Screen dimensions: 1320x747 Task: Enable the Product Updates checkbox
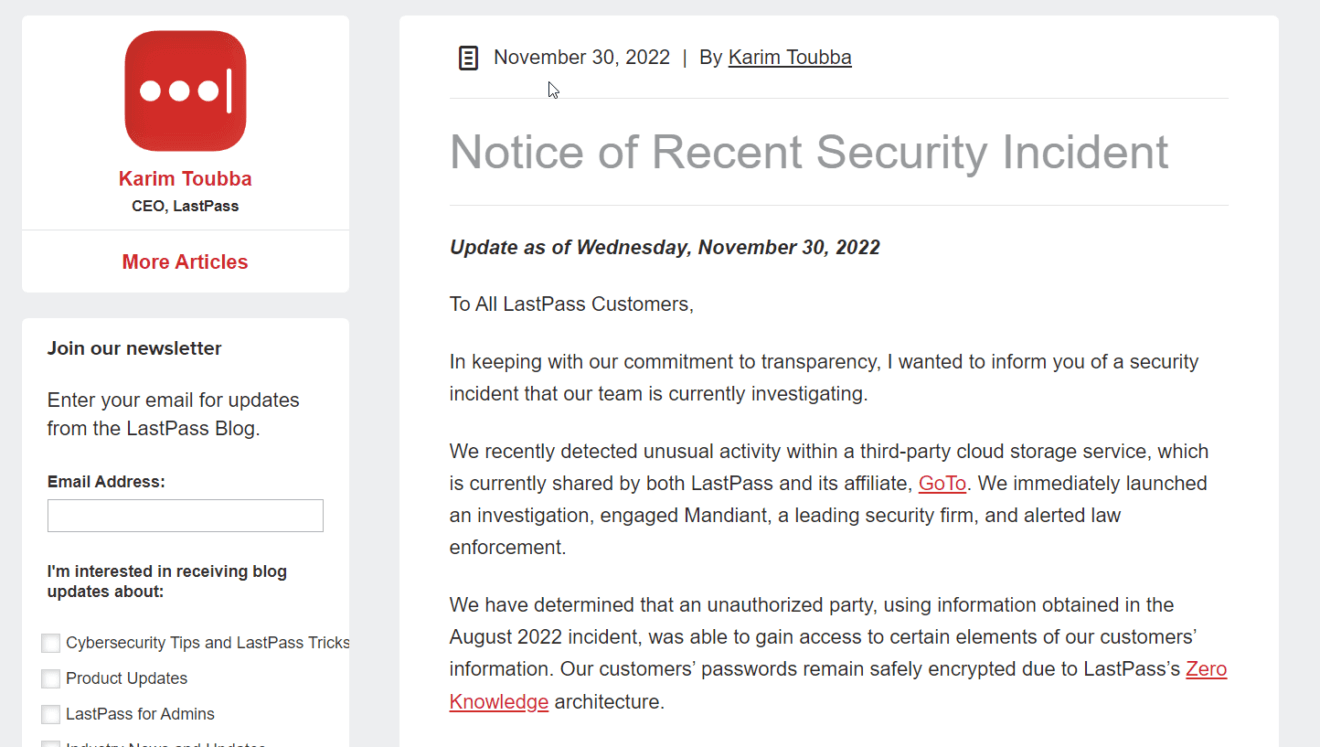(51, 679)
